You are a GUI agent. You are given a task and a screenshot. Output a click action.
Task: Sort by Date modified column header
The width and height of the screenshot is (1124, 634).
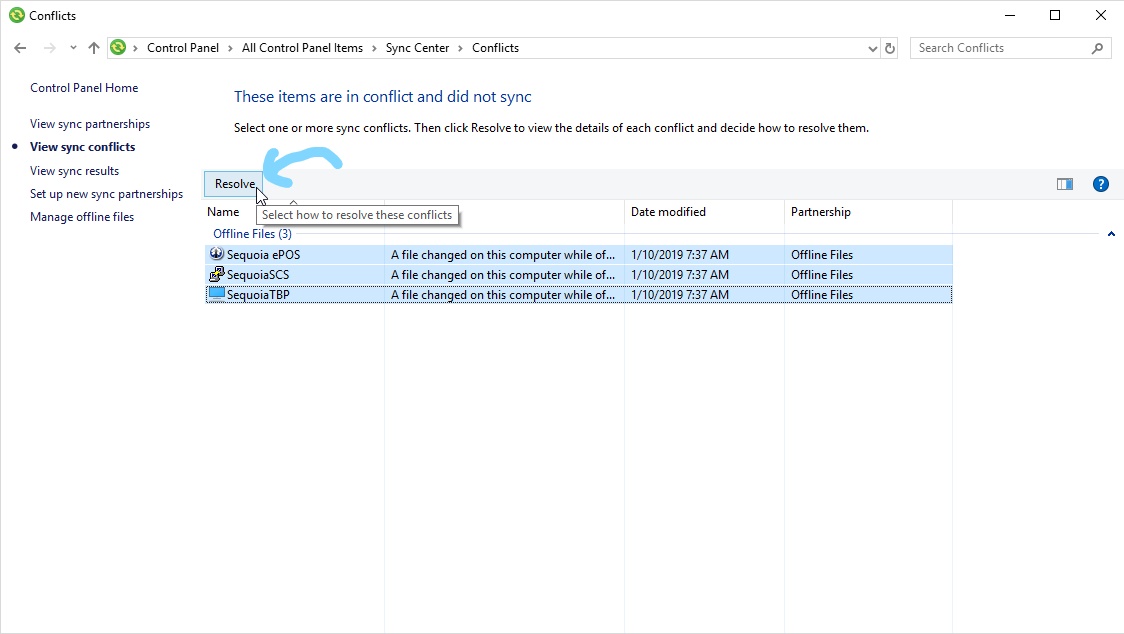[x=668, y=212]
